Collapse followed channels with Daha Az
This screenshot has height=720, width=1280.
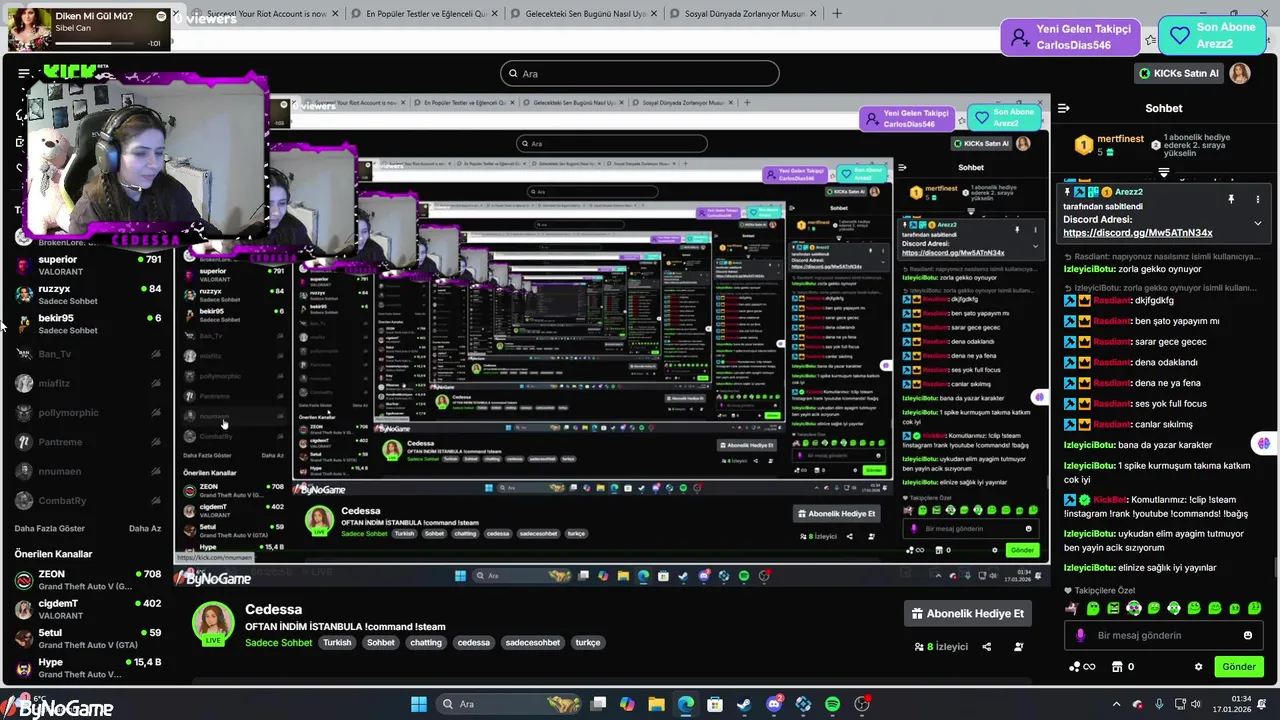coord(145,528)
